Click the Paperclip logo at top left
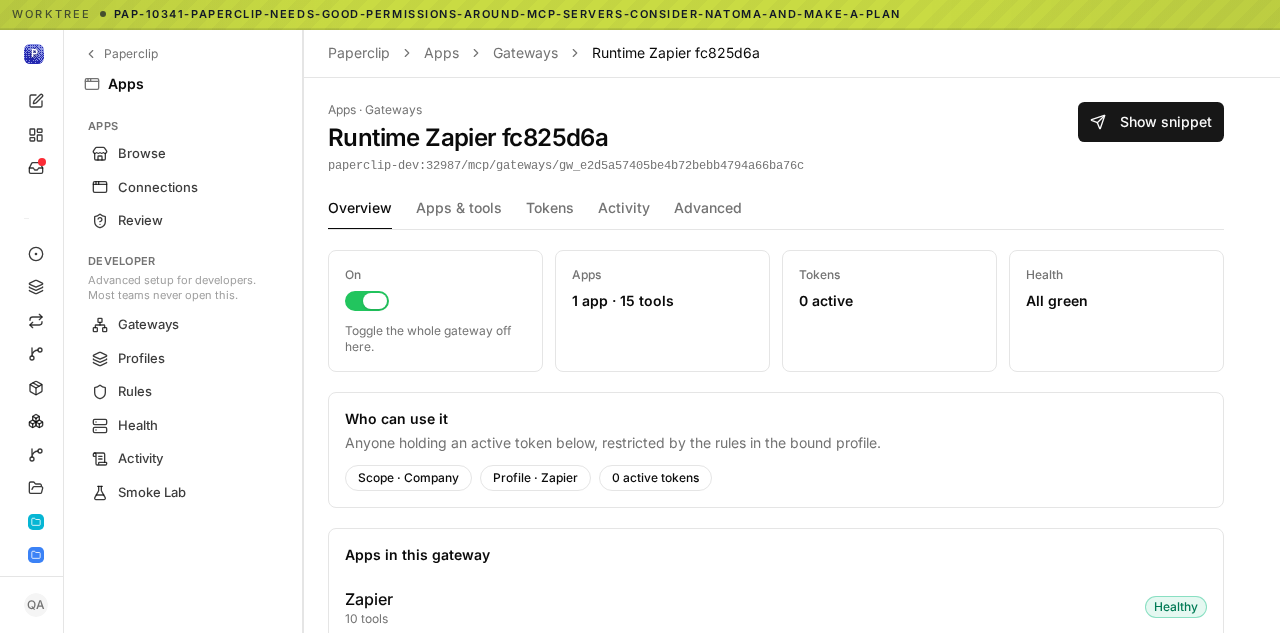Image resolution: width=1280 pixels, height=633 pixels. click(x=34, y=54)
